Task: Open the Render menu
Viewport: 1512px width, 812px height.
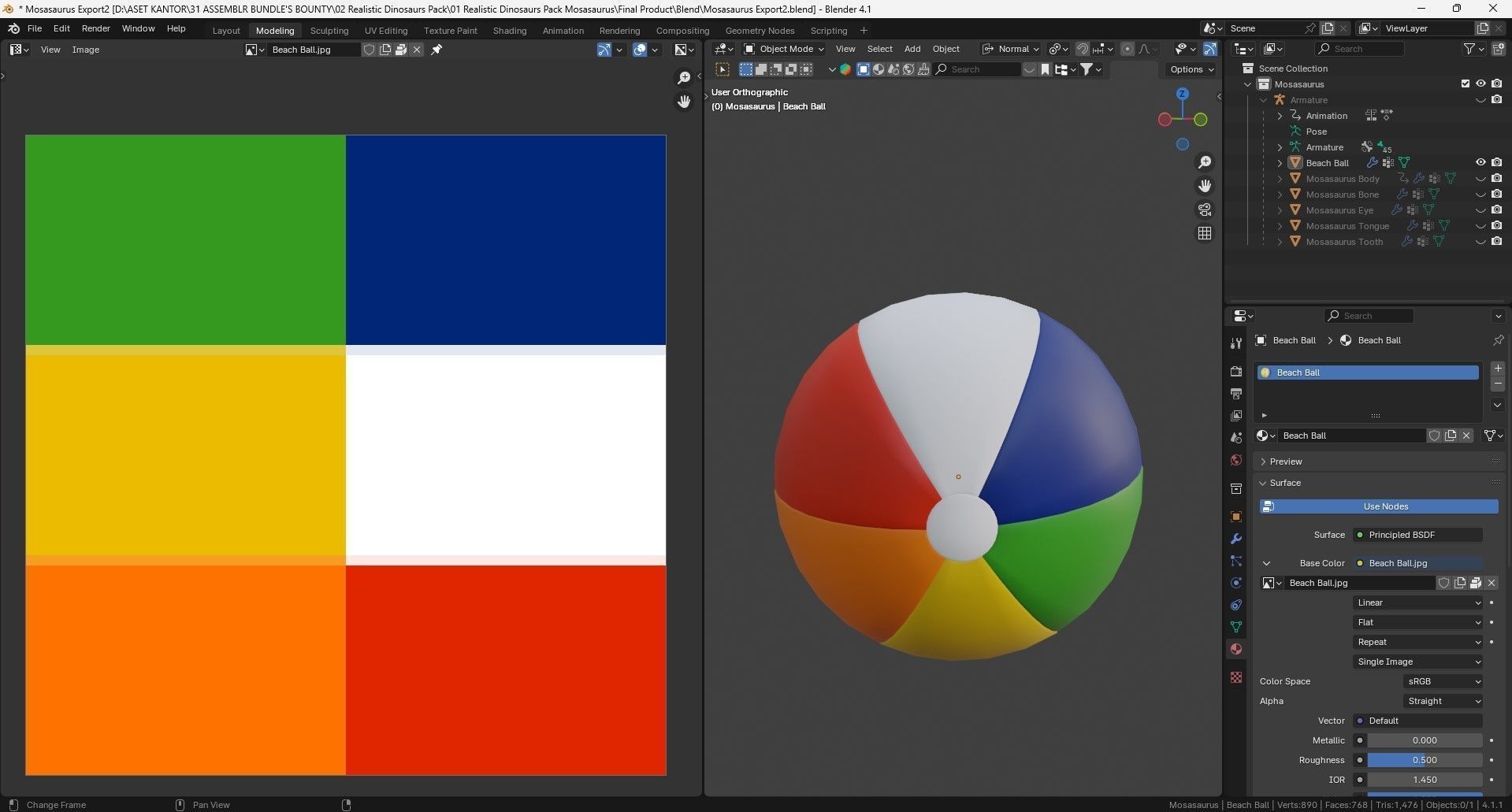Action: click(x=96, y=28)
